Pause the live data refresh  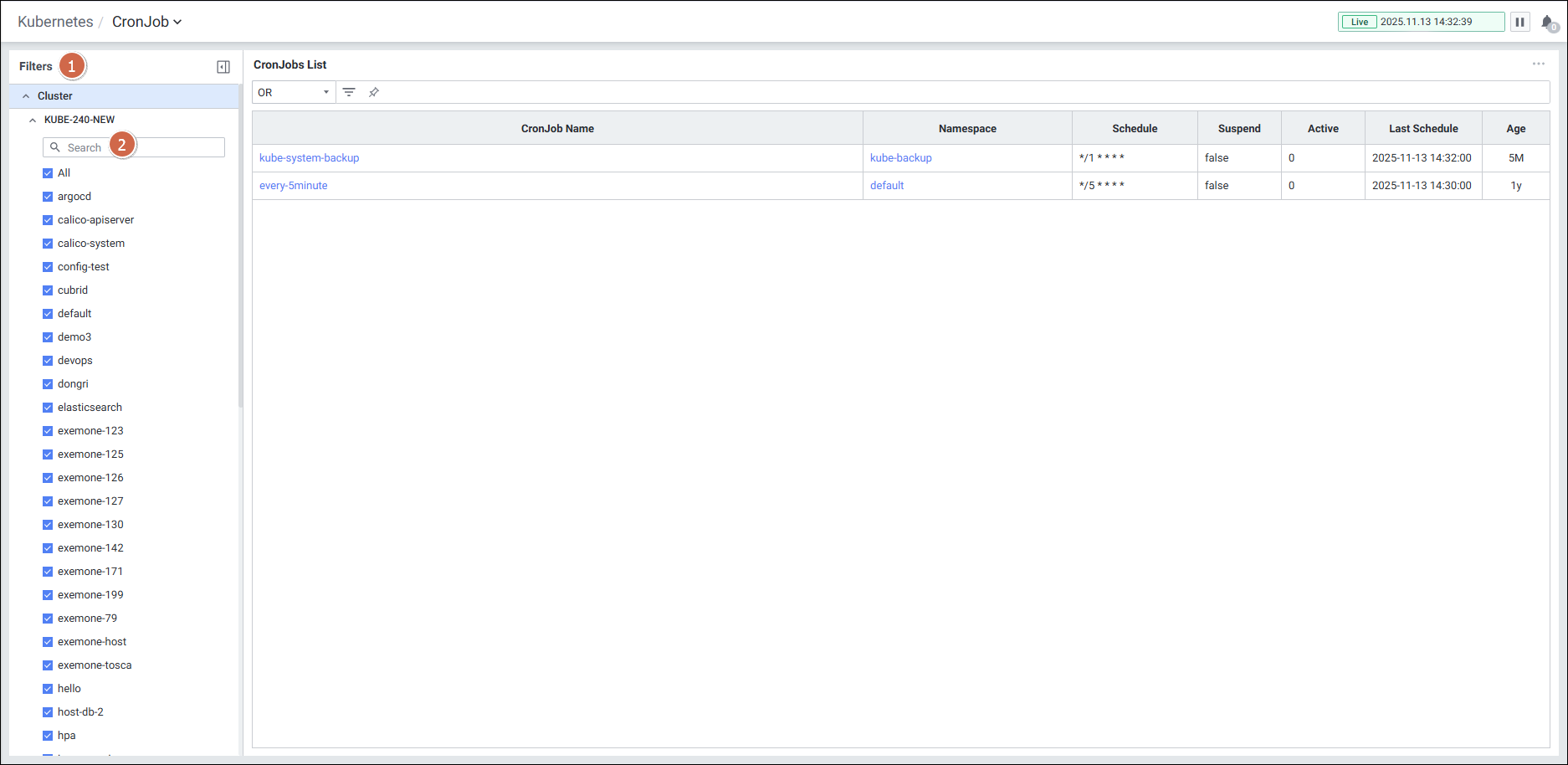[1519, 22]
